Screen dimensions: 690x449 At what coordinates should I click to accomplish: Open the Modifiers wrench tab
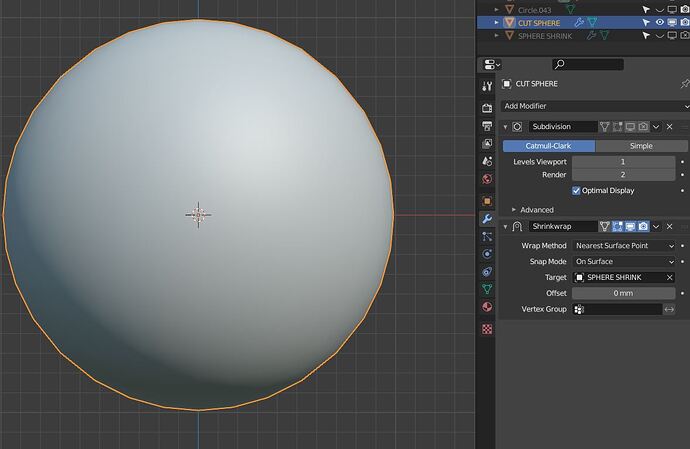tap(487, 219)
